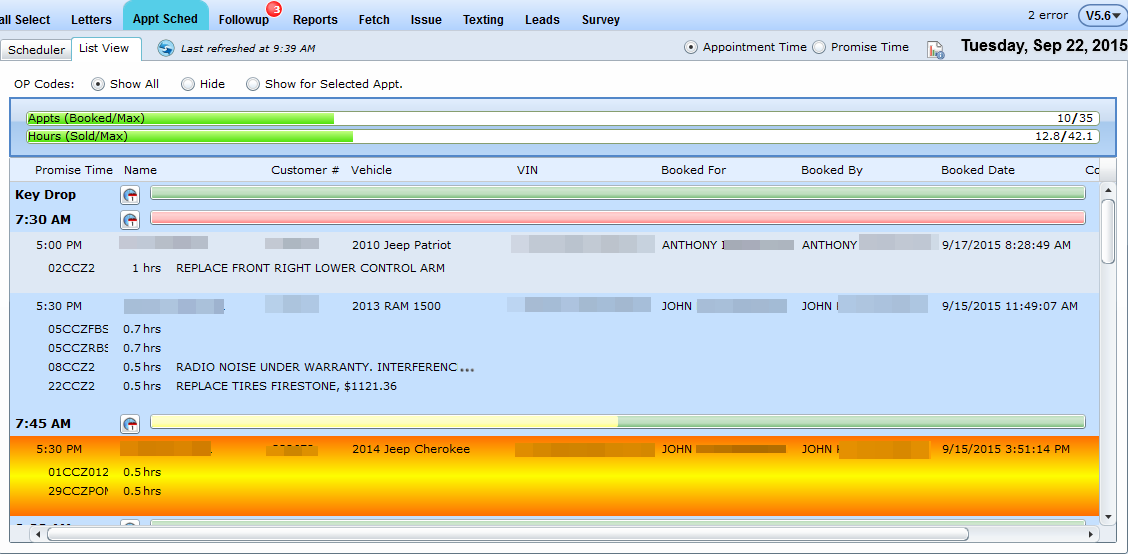Choose Show for Selected Appt. option

pyautogui.click(x=253, y=84)
